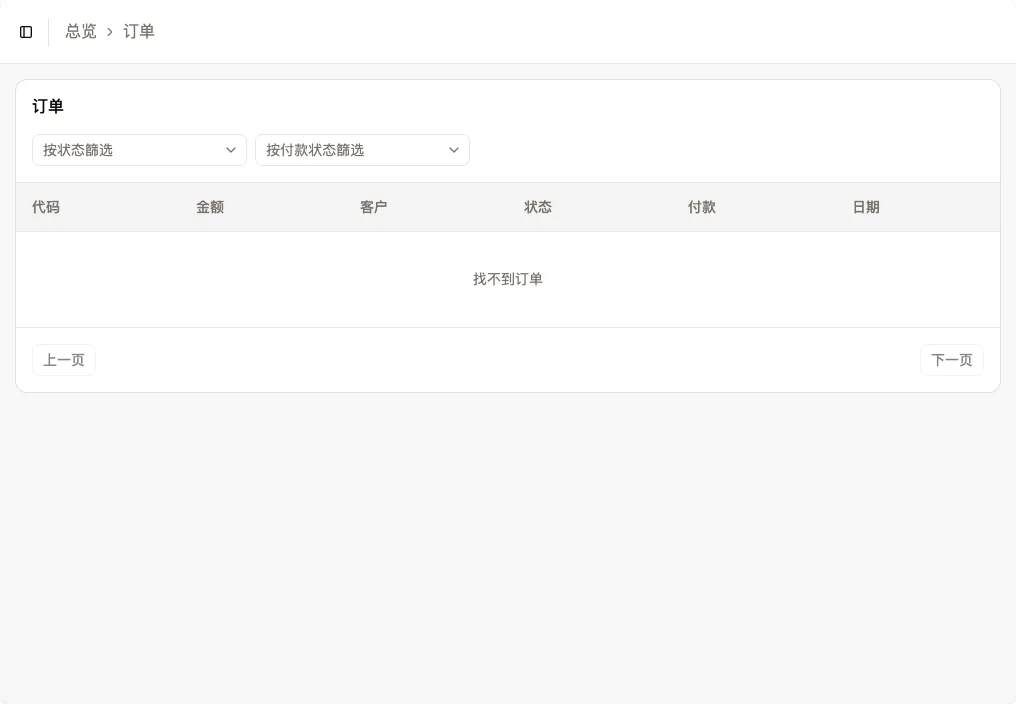This screenshot has width=1016, height=704.
Task: Click the 付款 column header
Action: [702, 207]
